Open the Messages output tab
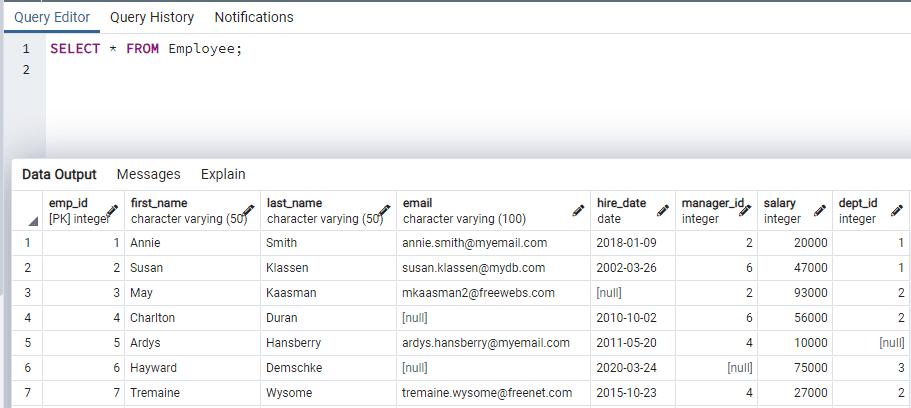The height and width of the screenshot is (408, 911). (148, 174)
